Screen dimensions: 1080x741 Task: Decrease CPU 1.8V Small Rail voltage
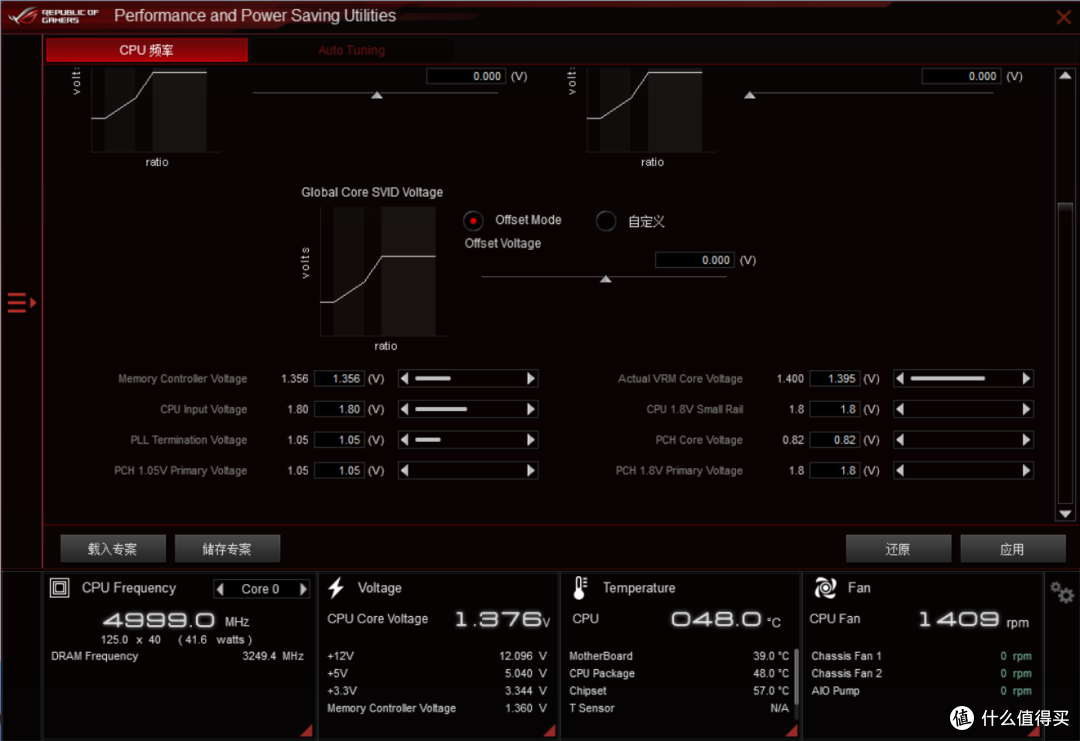coord(900,409)
